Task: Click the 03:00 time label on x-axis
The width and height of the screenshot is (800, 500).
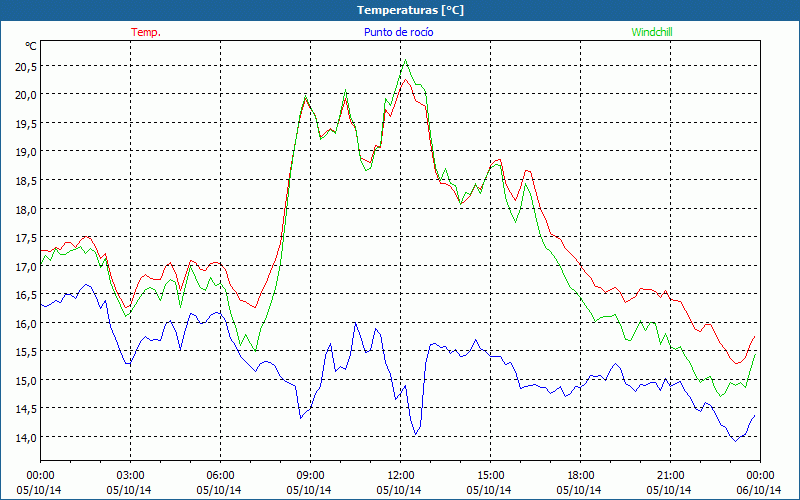Action: pos(130,475)
